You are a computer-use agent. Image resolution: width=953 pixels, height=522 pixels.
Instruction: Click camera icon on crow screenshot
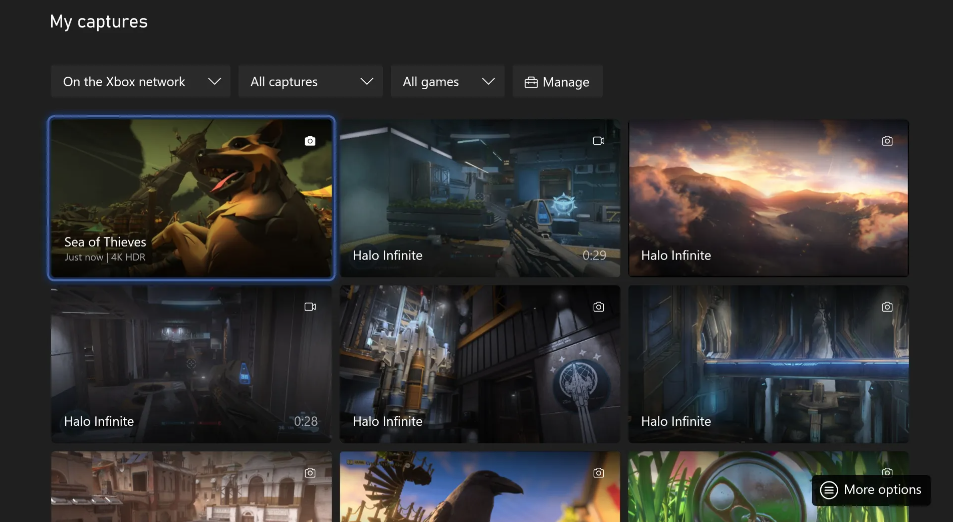coord(599,473)
